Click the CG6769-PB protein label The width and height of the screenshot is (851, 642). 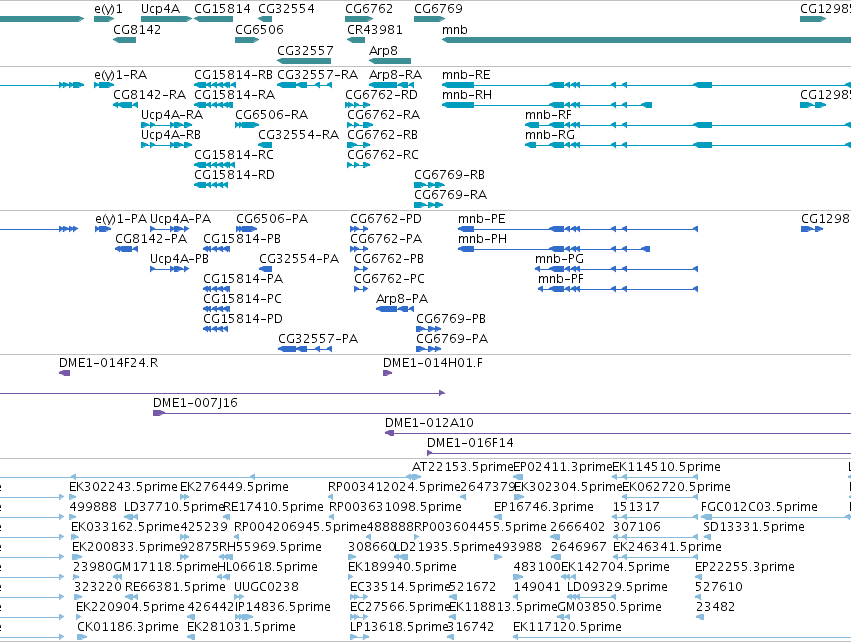(451, 320)
